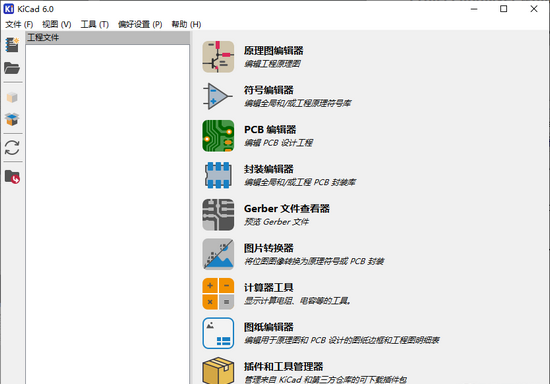Click the description 预览 Gerber 文件
The width and height of the screenshot is (550, 384).
pos(276,222)
